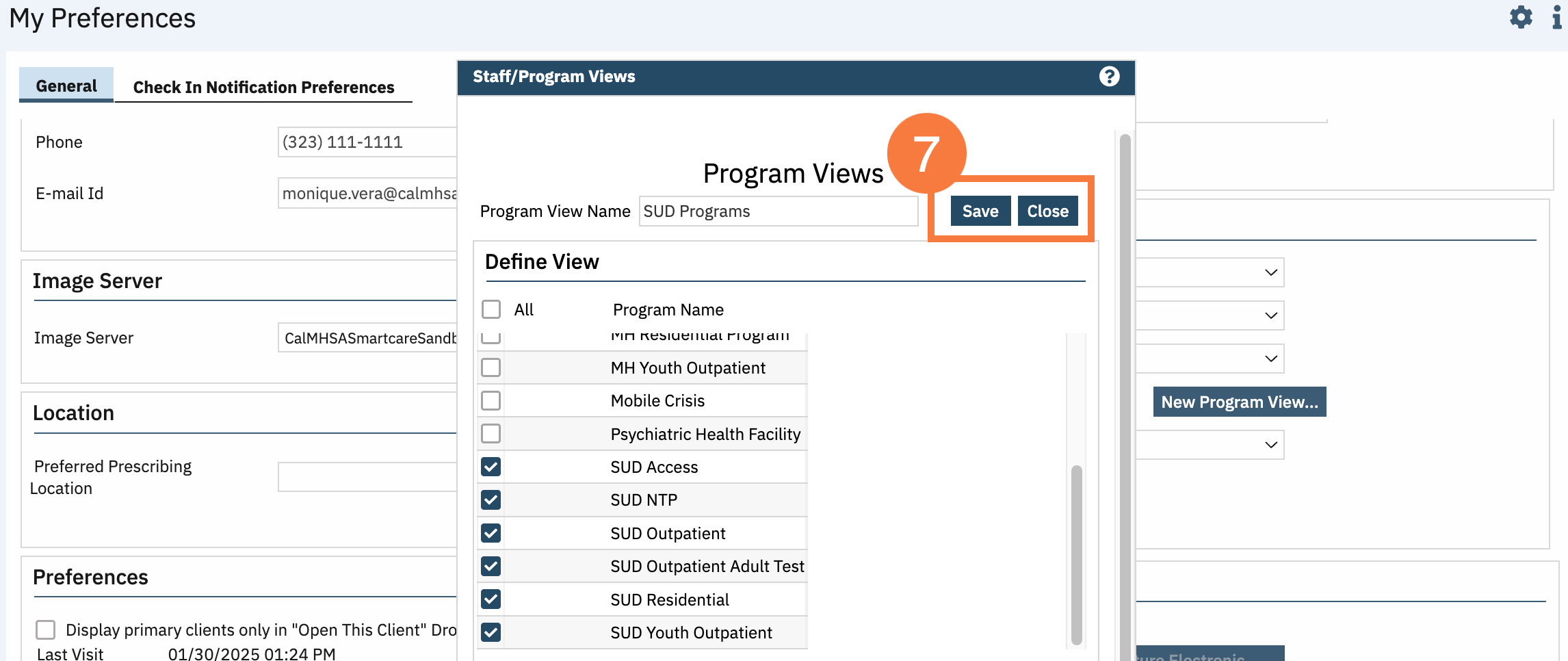Toggle the SUD Residential checkbox
Viewport: 1568px width, 661px height.
click(491, 599)
